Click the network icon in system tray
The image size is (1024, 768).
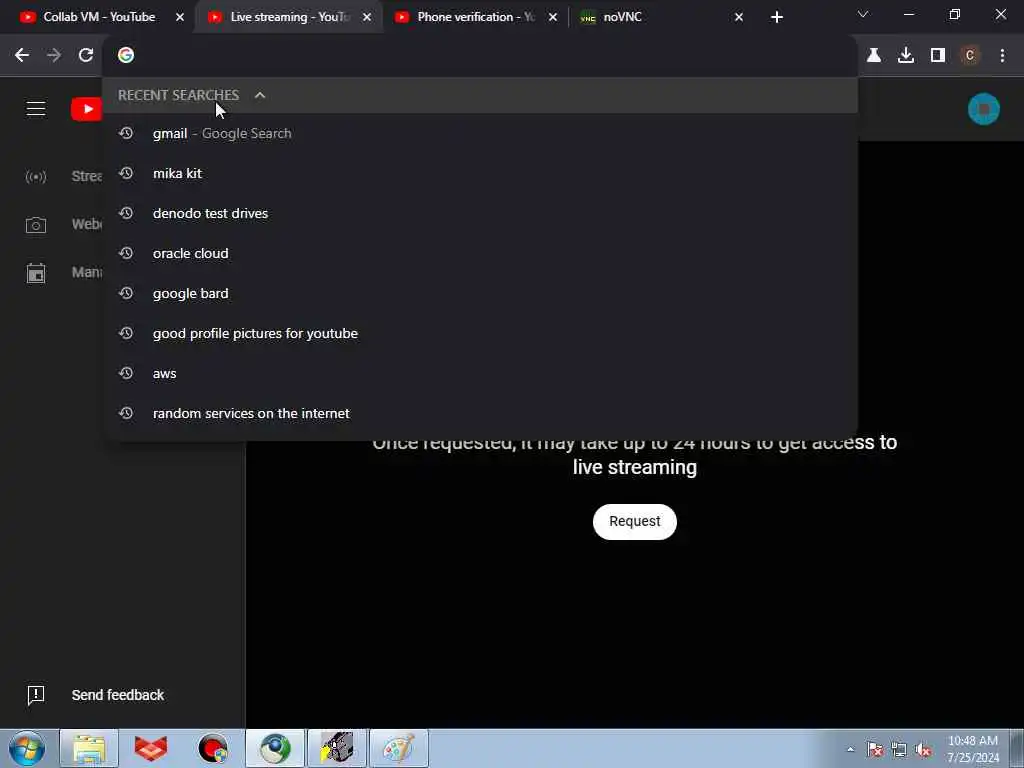click(x=899, y=750)
